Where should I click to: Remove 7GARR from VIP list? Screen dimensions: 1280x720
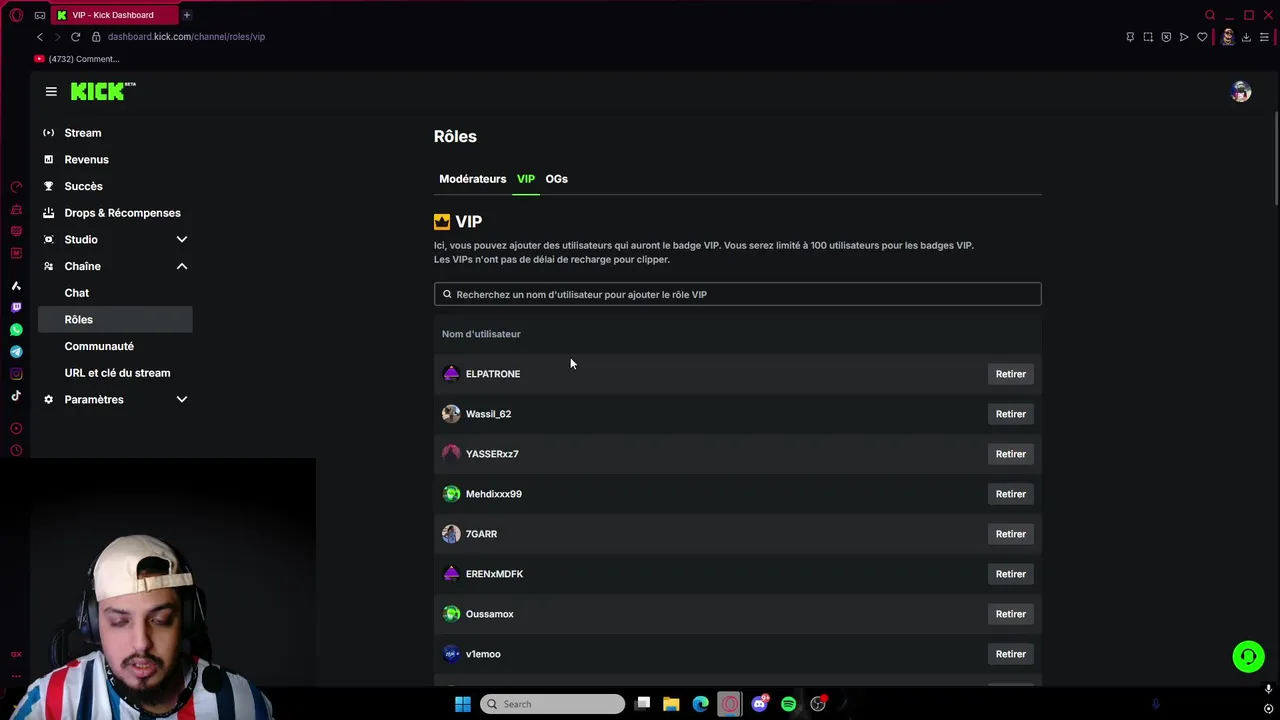click(1010, 534)
